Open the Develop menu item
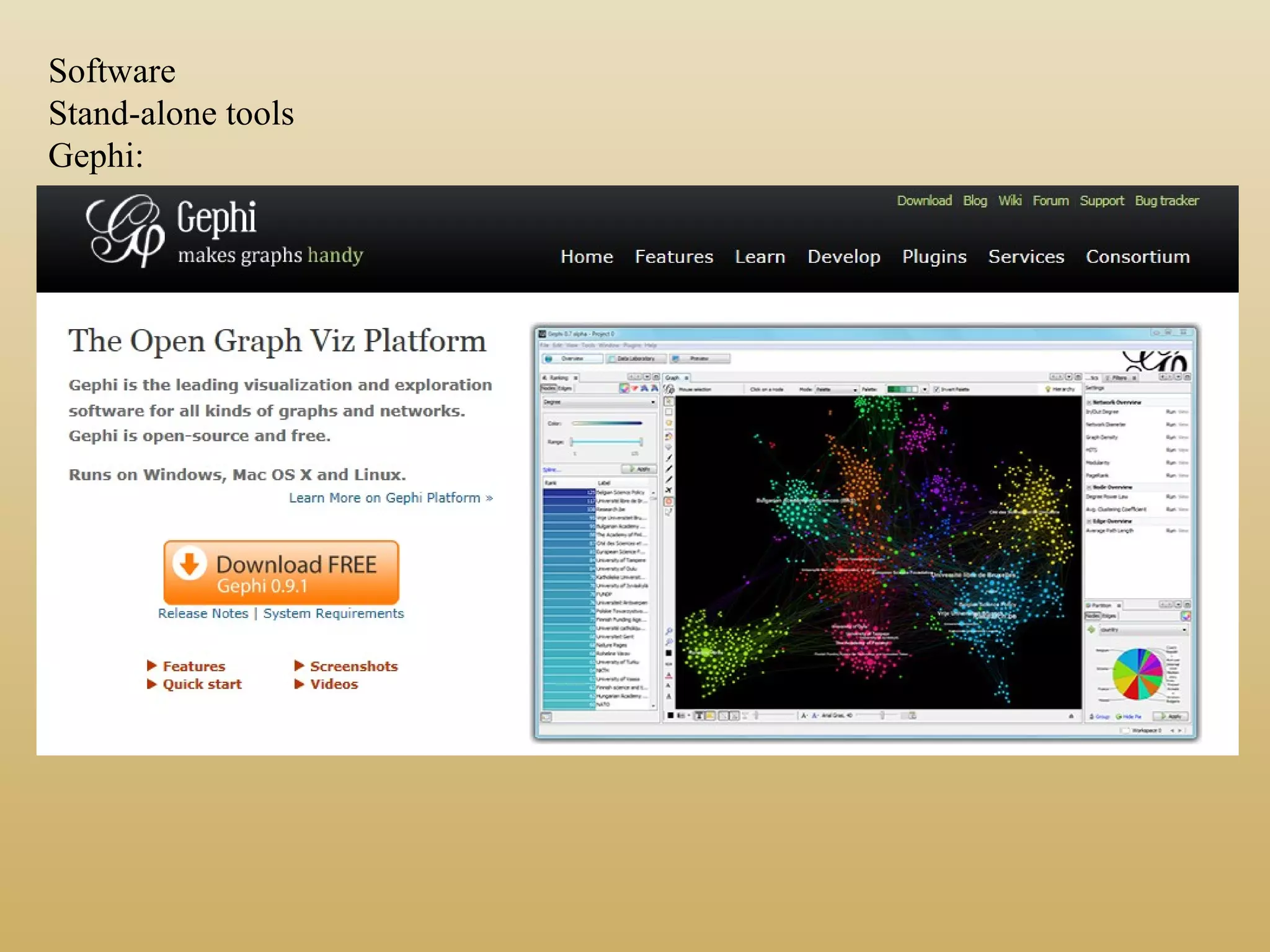 click(x=844, y=257)
